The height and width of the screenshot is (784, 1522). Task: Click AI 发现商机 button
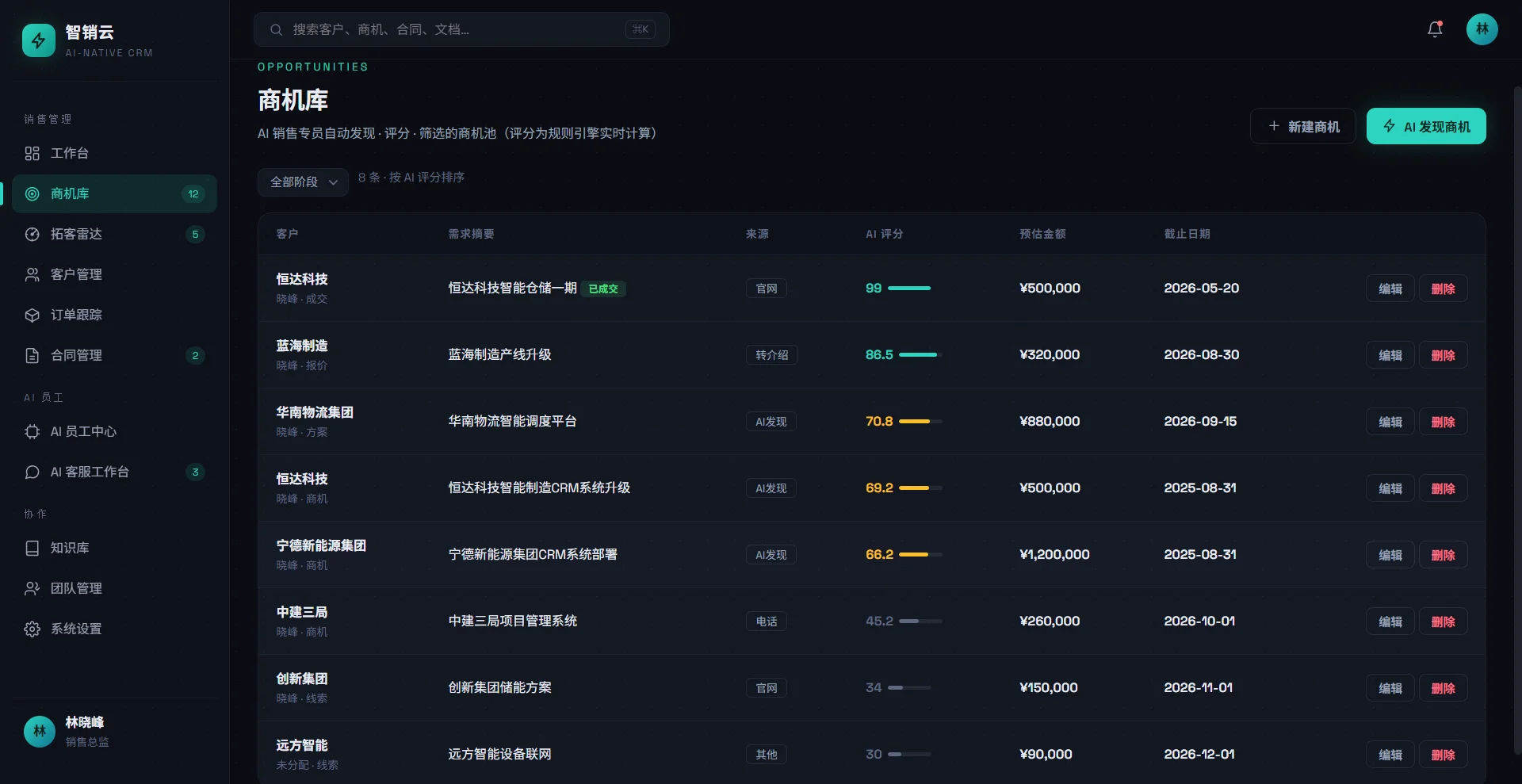1426,126
